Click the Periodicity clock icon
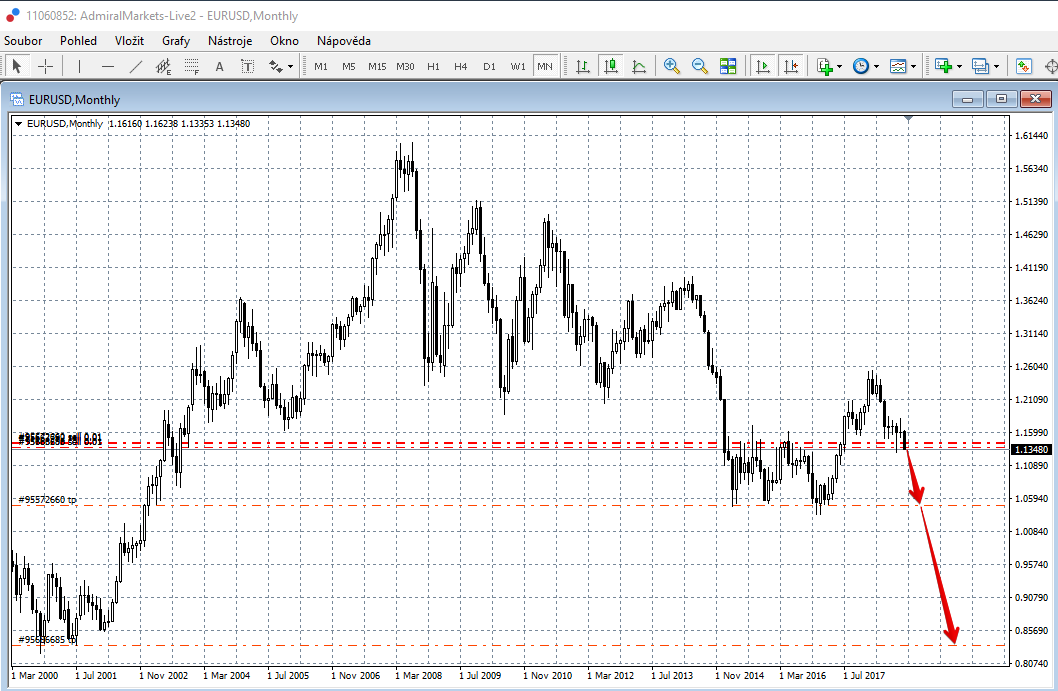 point(861,66)
